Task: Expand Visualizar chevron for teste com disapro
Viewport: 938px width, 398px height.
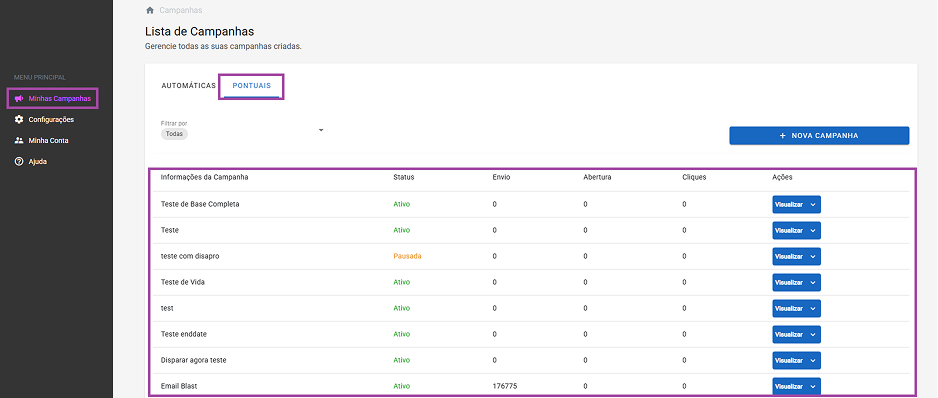Action: coord(813,256)
